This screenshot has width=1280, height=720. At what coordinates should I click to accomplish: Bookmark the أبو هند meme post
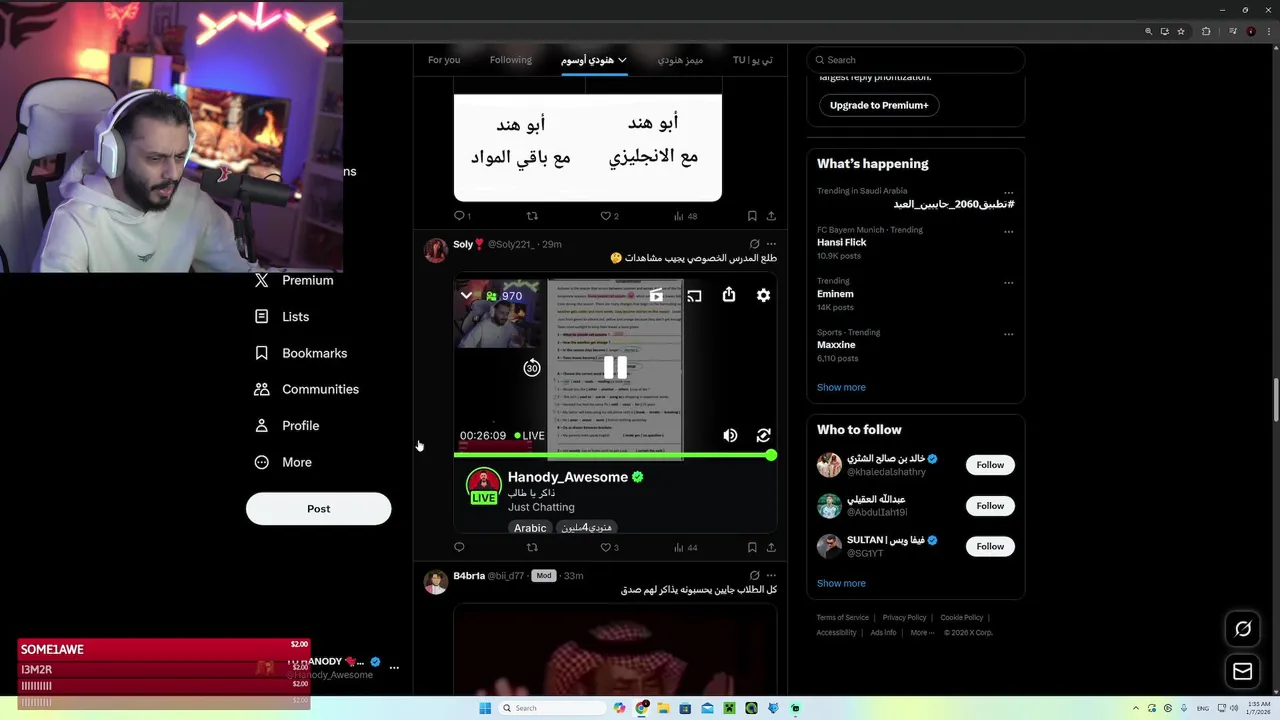[752, 216]
